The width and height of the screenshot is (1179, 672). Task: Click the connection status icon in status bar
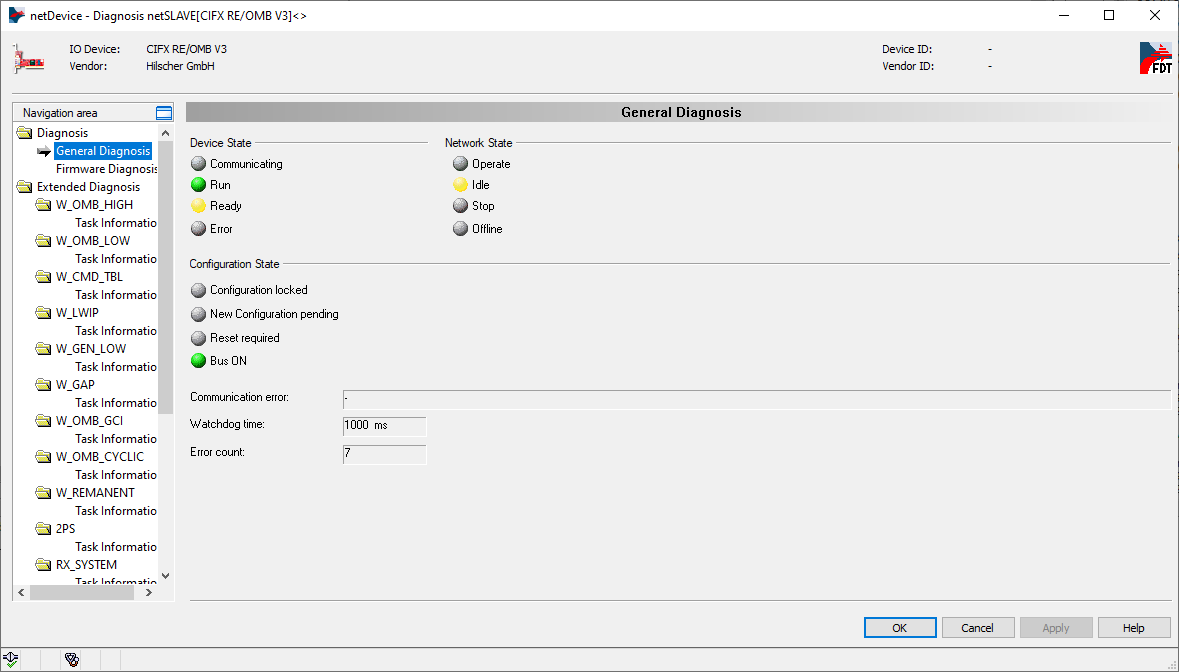click(x=11, y=659)
